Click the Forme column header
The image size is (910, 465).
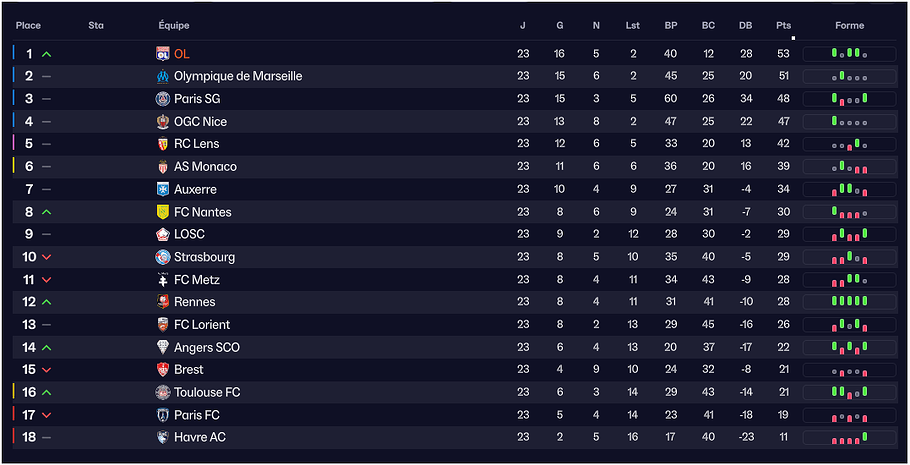coord(849,25)
